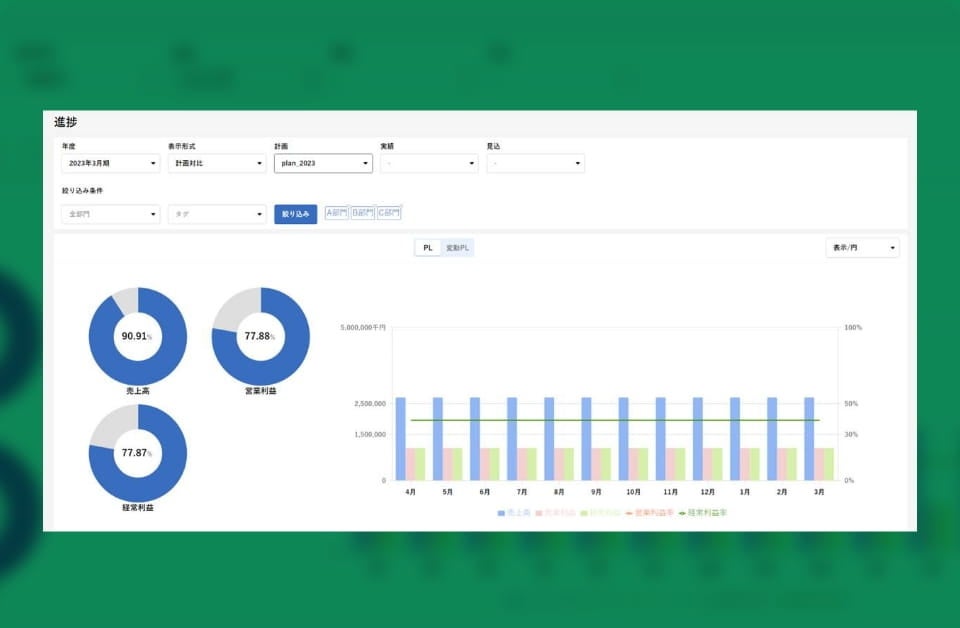Click the 1,500,000 axis label
This screenshot has width=960, height=628.
pos(370,435)
